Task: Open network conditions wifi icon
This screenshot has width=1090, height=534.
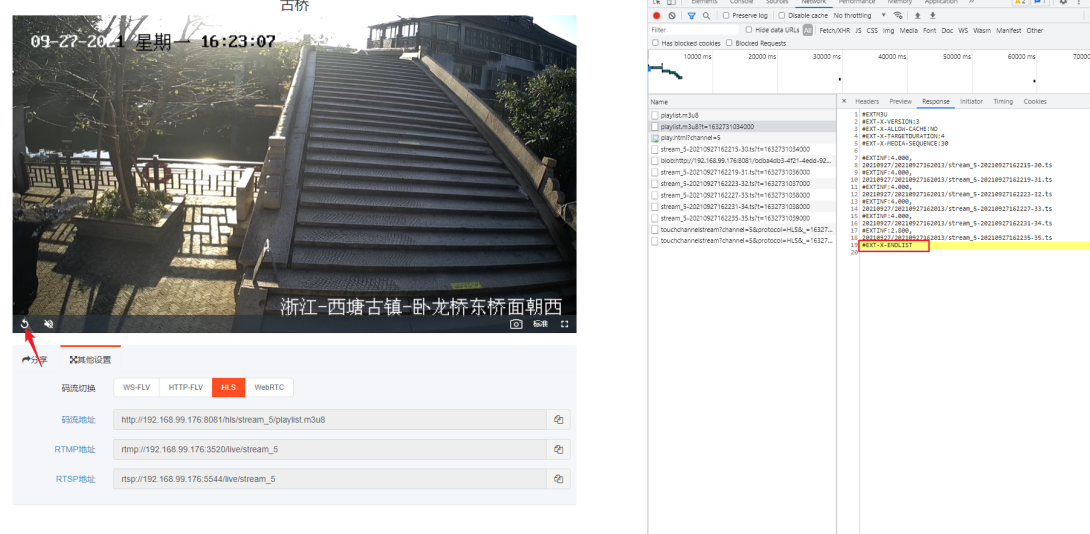Action: coord(898,15)
